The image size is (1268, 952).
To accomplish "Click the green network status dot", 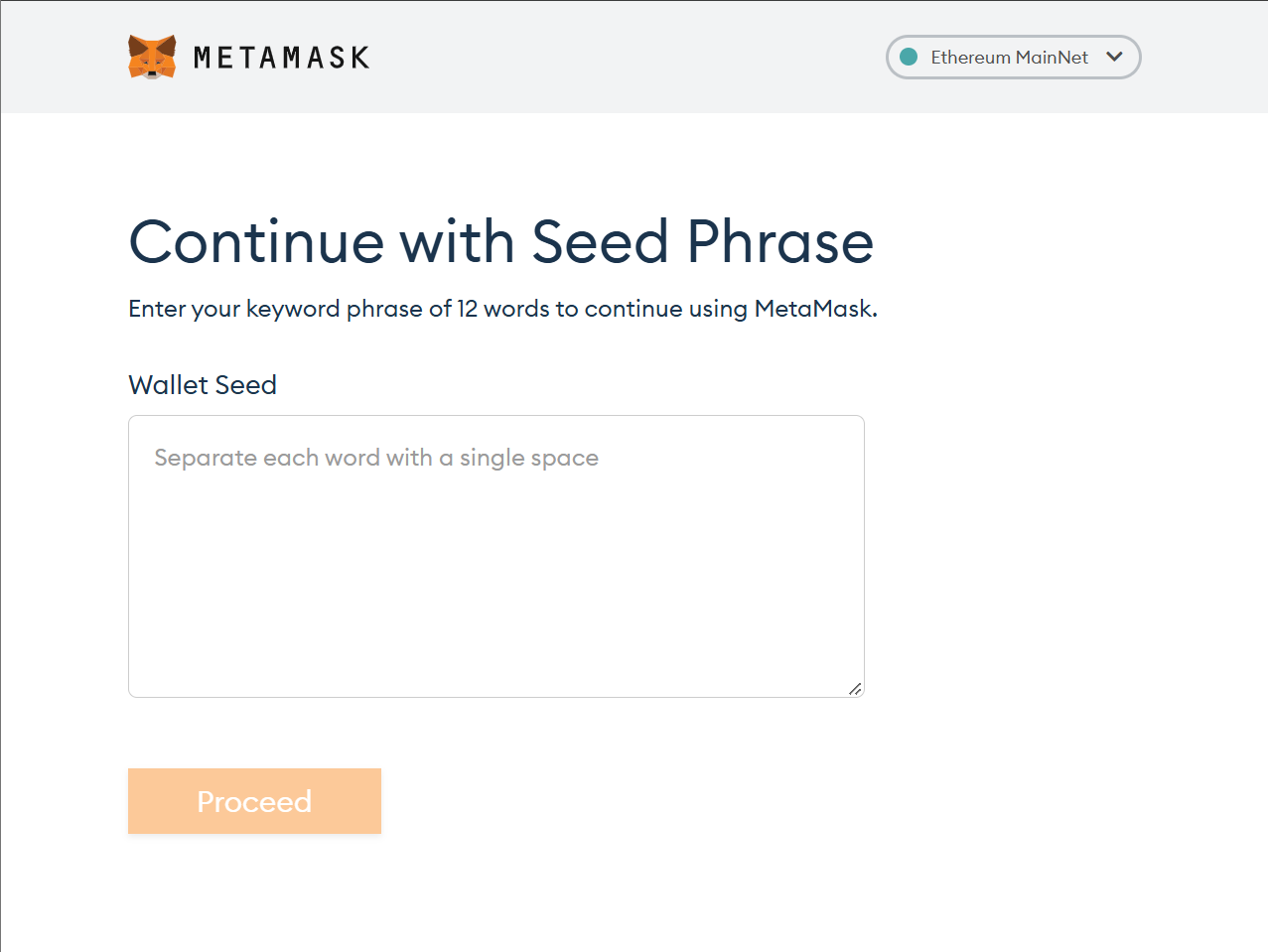I will click(909, 57).
